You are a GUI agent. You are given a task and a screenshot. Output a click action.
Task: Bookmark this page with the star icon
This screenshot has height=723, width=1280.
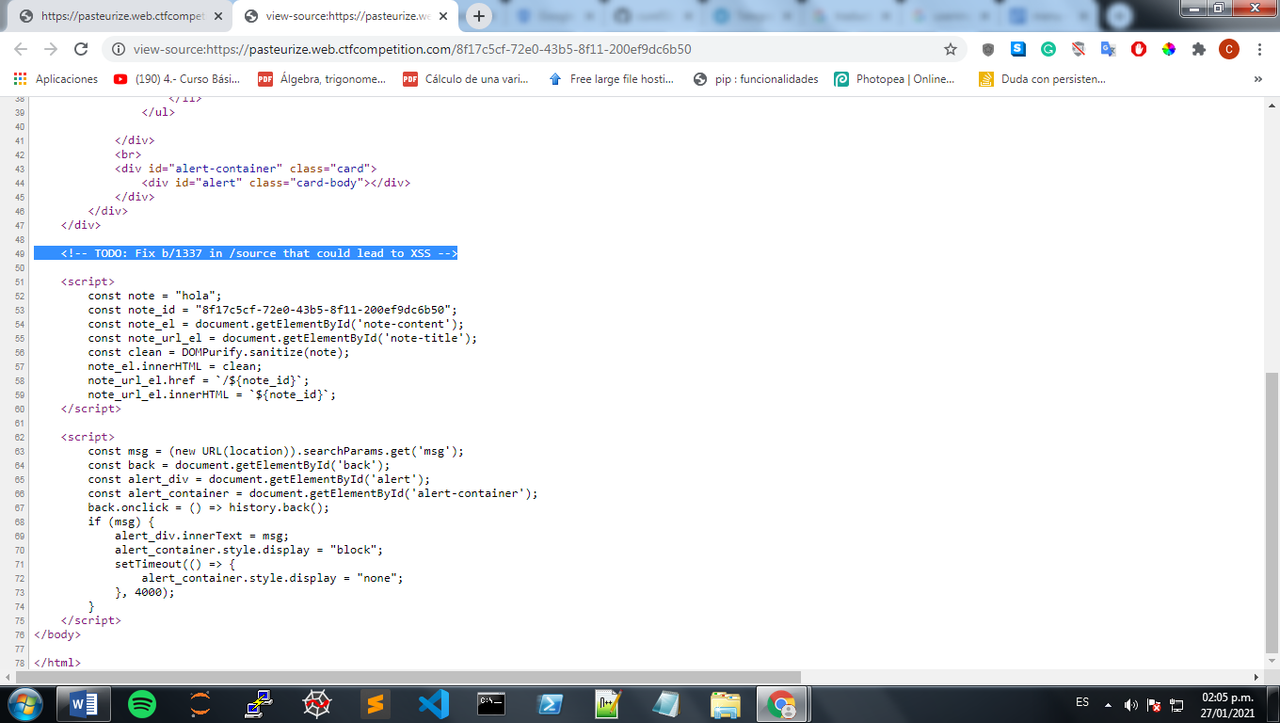(x=950, y=49)
